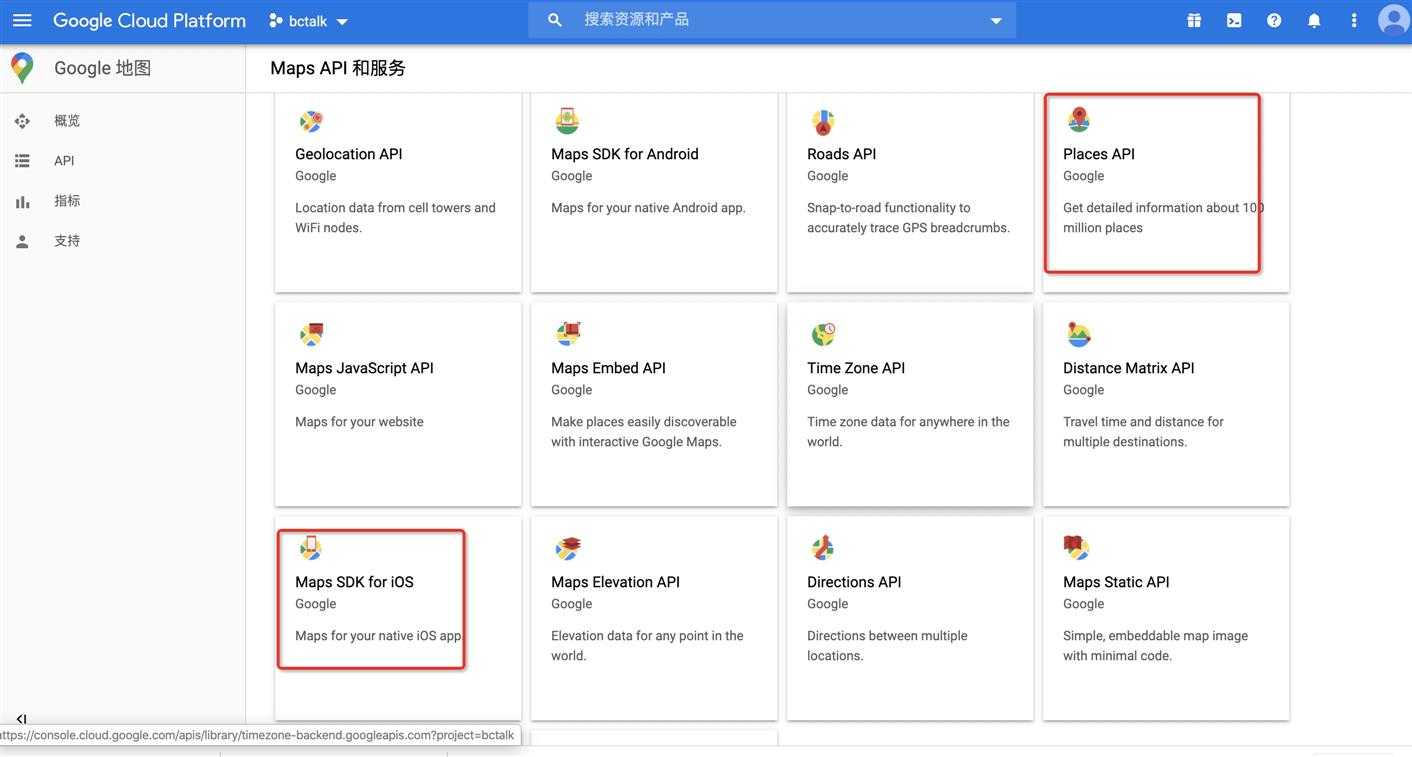Click the Distance Matrix API icon
Image resolution: width=1412 pixels, height=757 pixels.
1079,335
